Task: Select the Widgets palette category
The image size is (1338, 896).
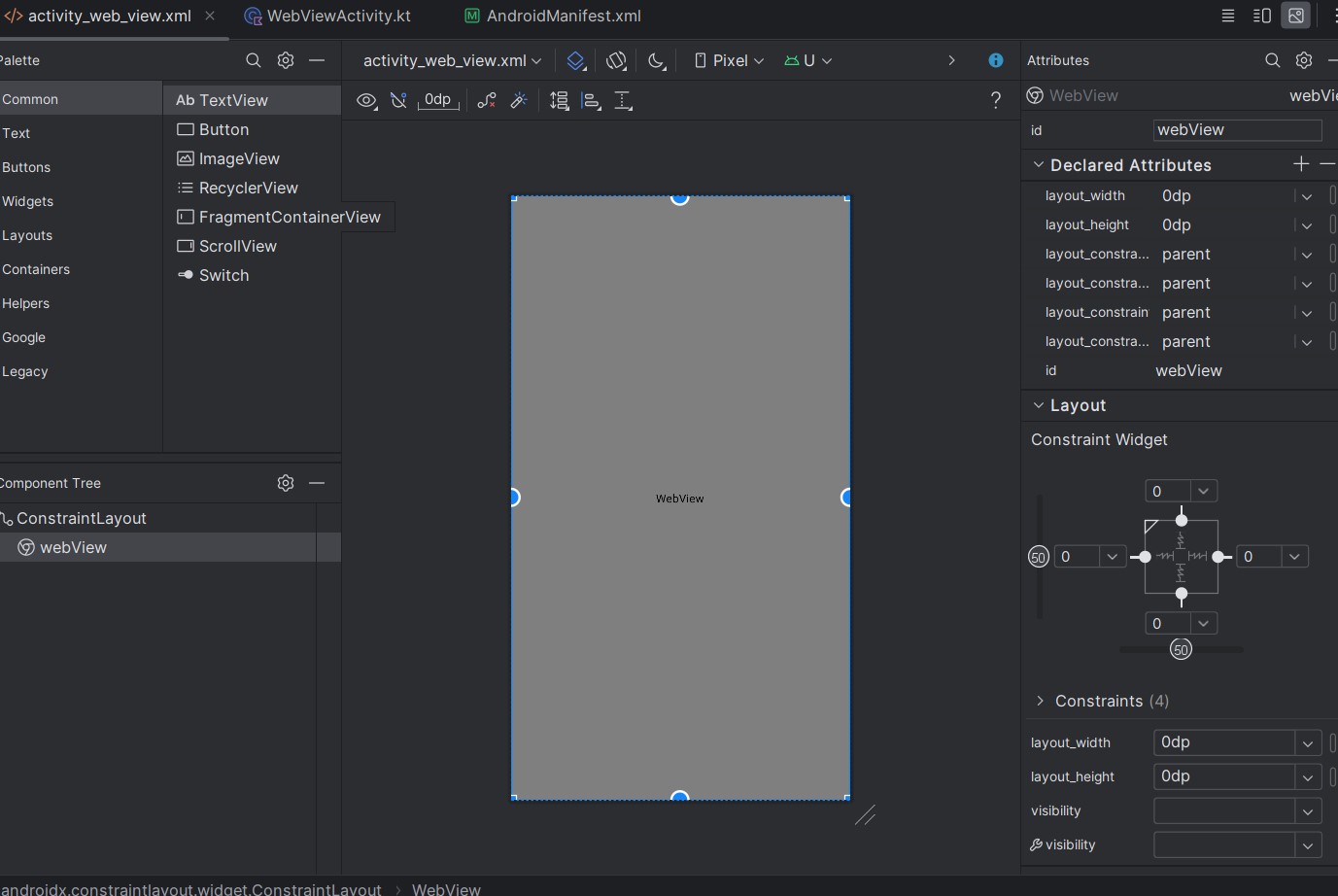Action: click(x=28, y=201)
